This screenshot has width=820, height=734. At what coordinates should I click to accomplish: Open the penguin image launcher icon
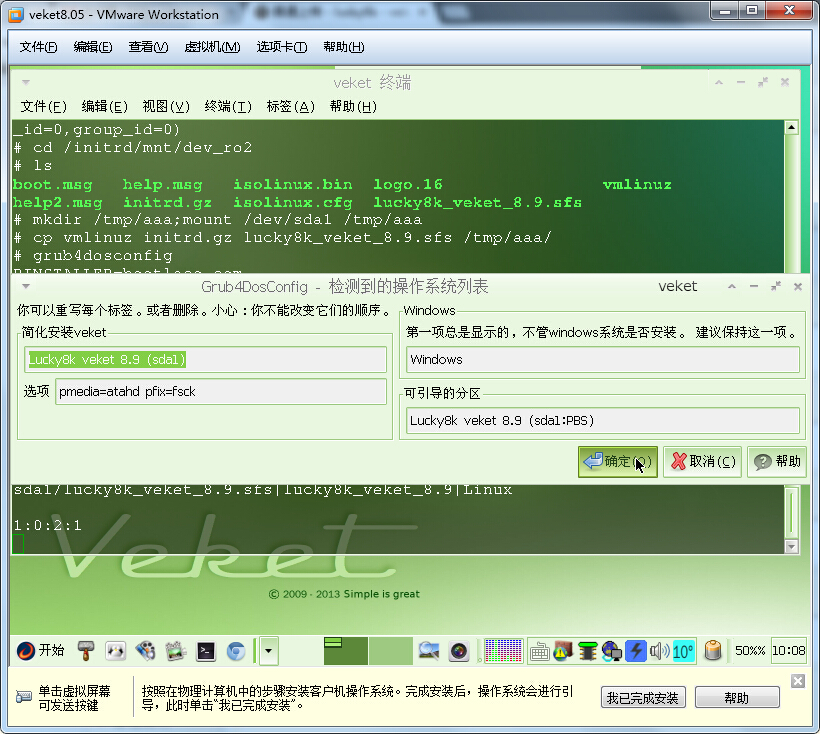coord(116,651)
